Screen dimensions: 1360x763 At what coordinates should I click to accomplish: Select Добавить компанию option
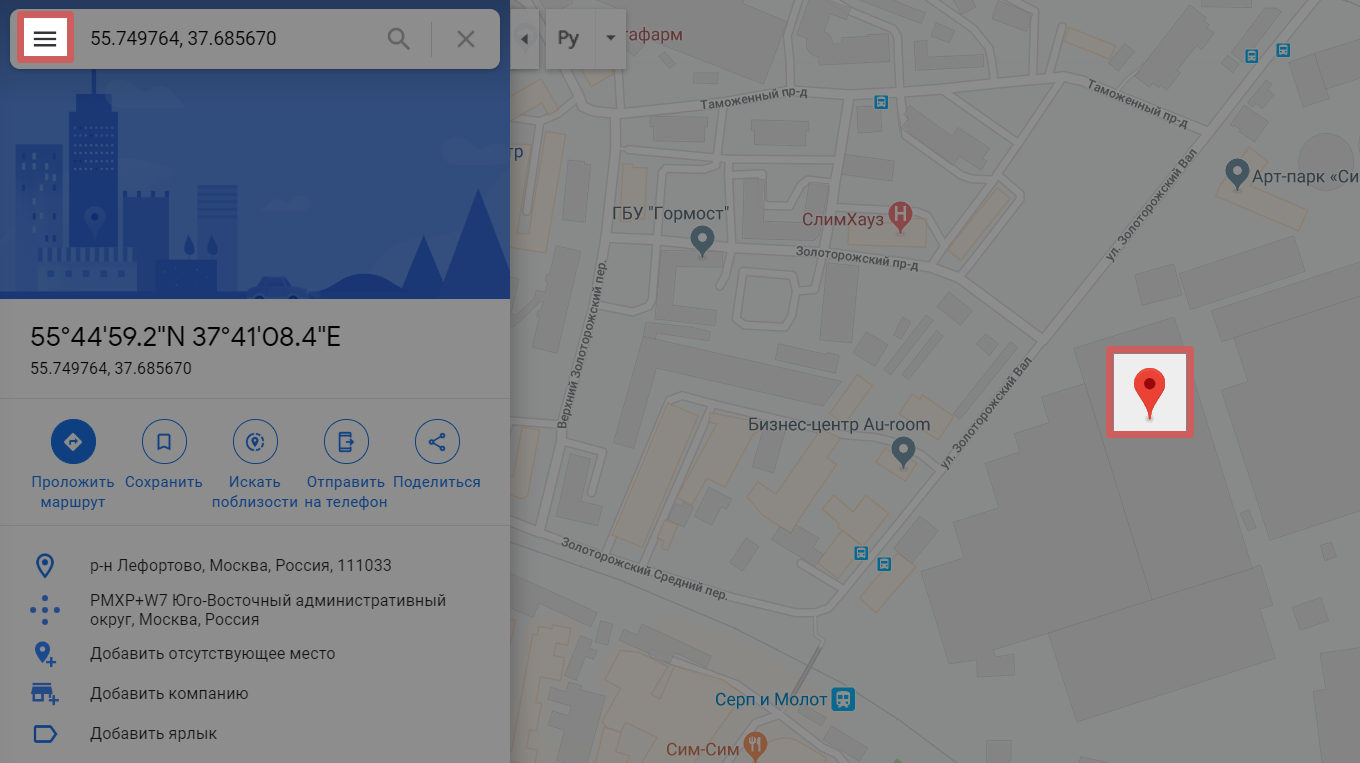tap(169, 694)
